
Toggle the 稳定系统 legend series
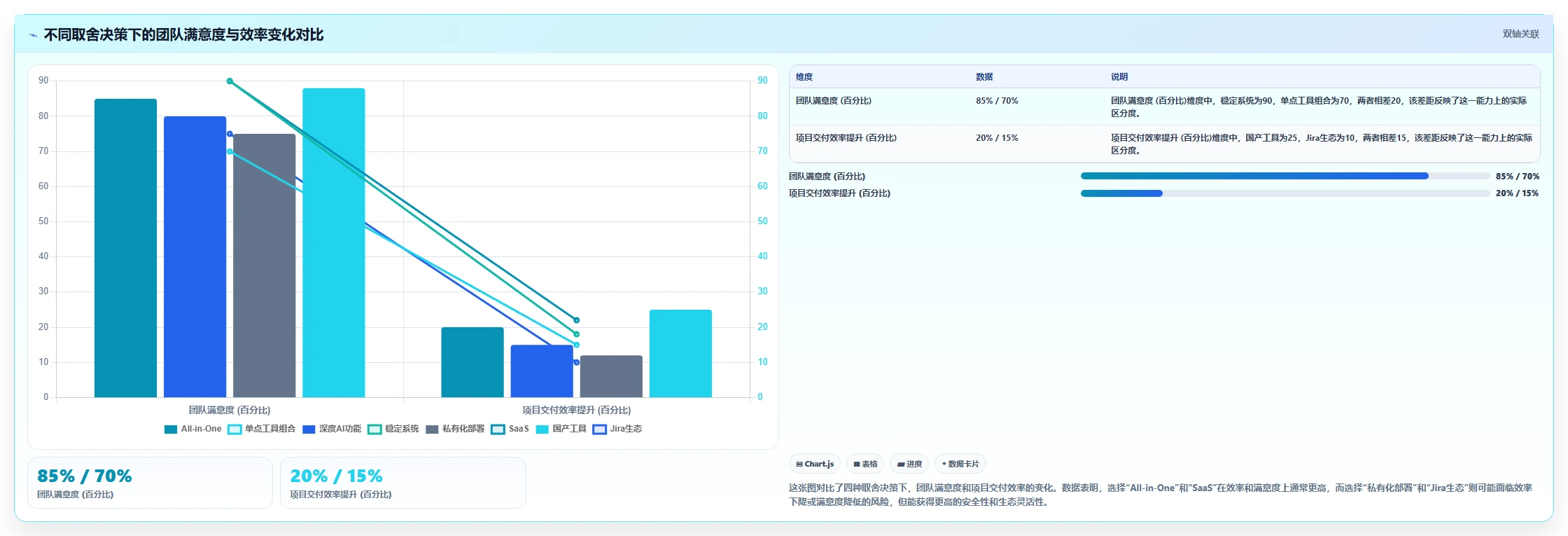tap(393, 429)
